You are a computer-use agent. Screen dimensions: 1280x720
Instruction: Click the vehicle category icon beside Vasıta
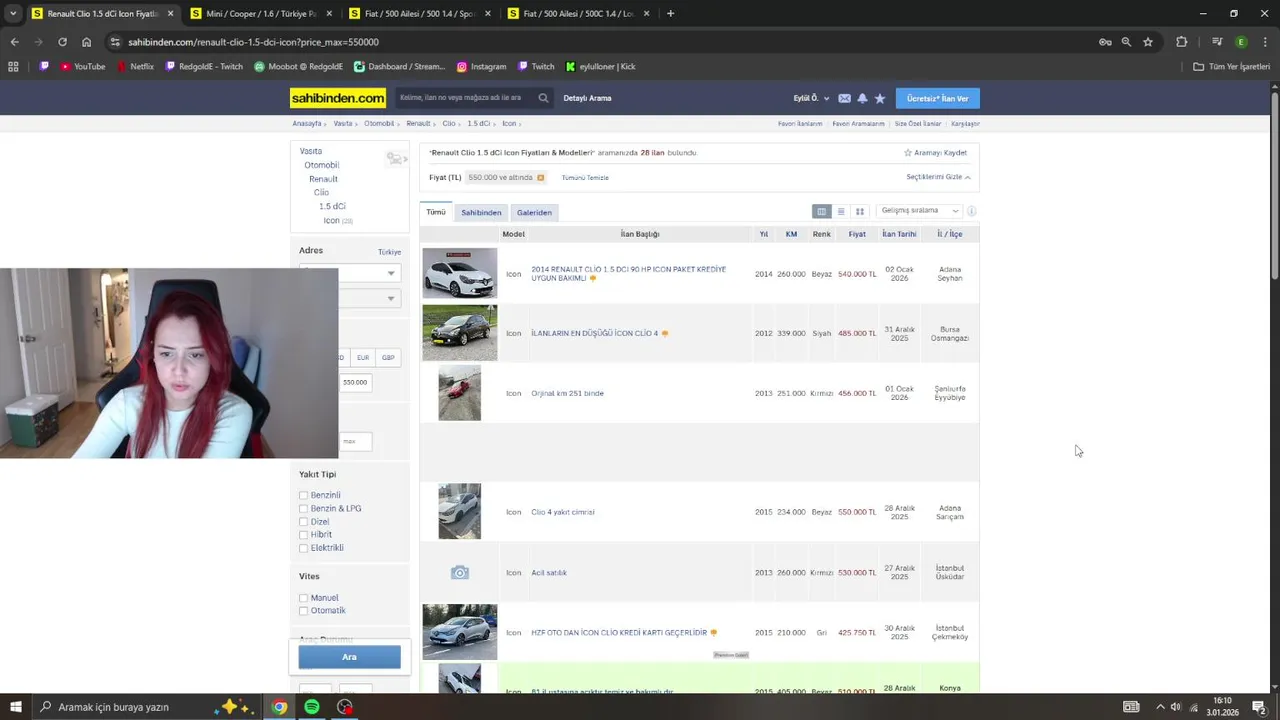pyautogui.click(x=395, y=159)
